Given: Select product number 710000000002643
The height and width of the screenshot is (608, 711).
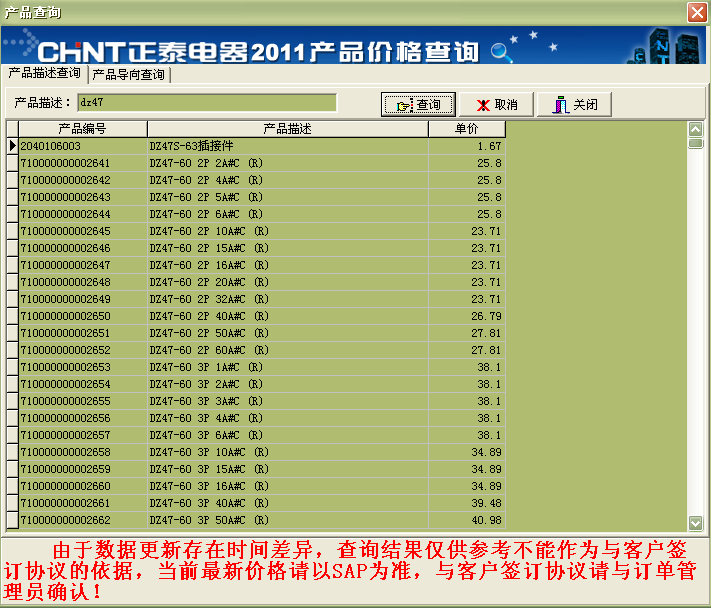Looking at the screenshot, I should tap(83, 197).
